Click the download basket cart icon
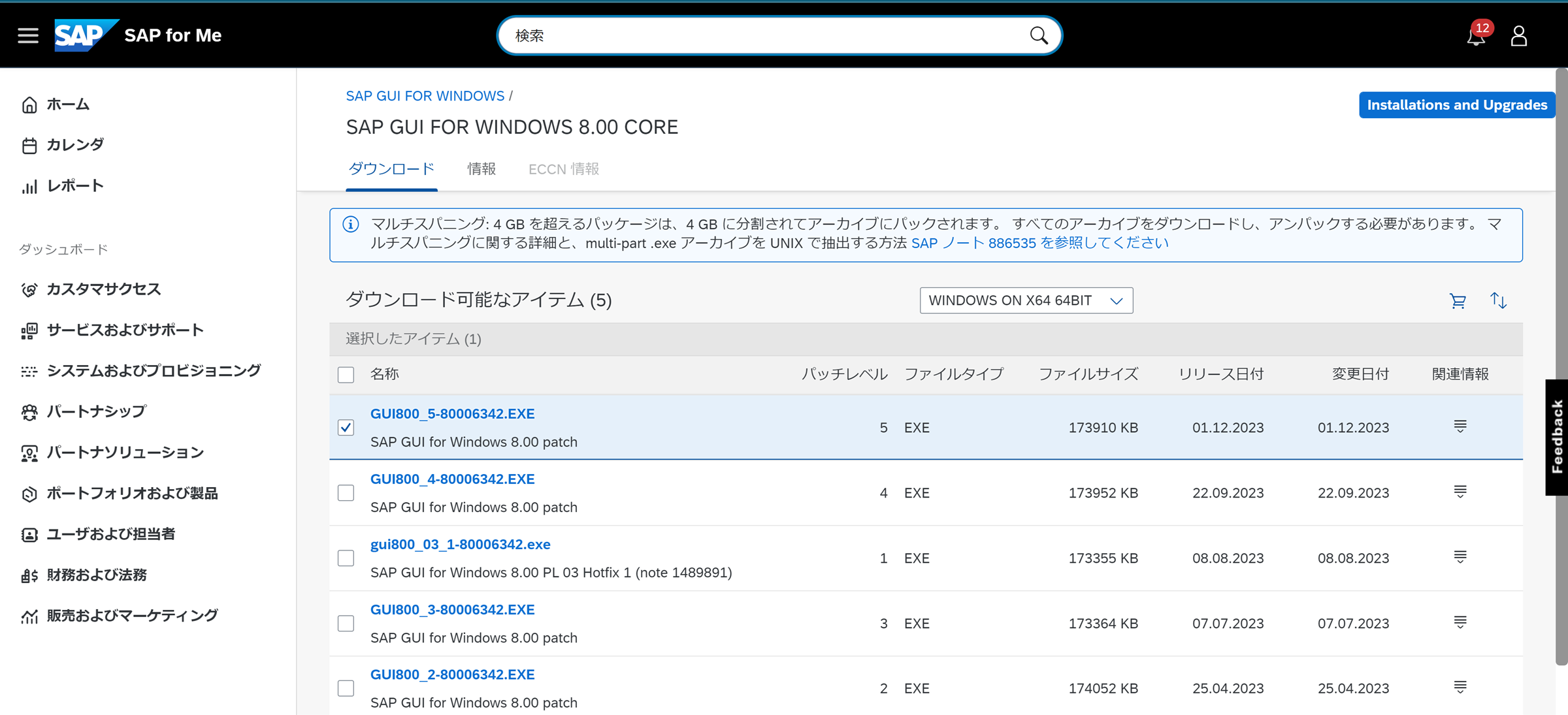This screenshot has width=1568, height=715. 1458,301
